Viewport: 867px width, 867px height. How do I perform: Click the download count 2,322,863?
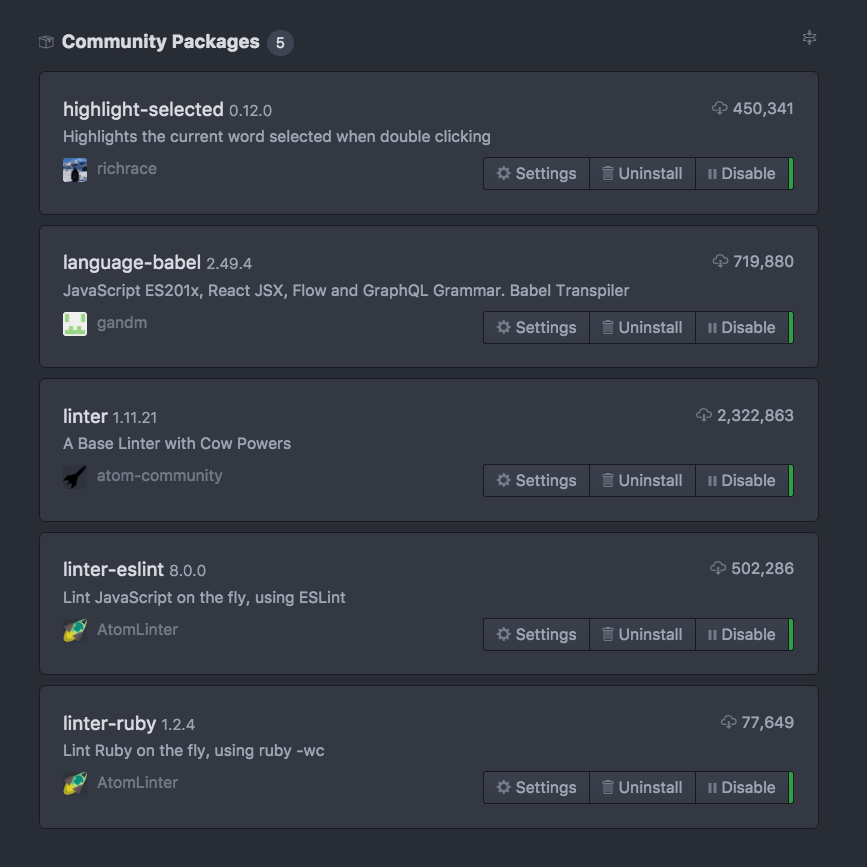[x=755, y=415]
